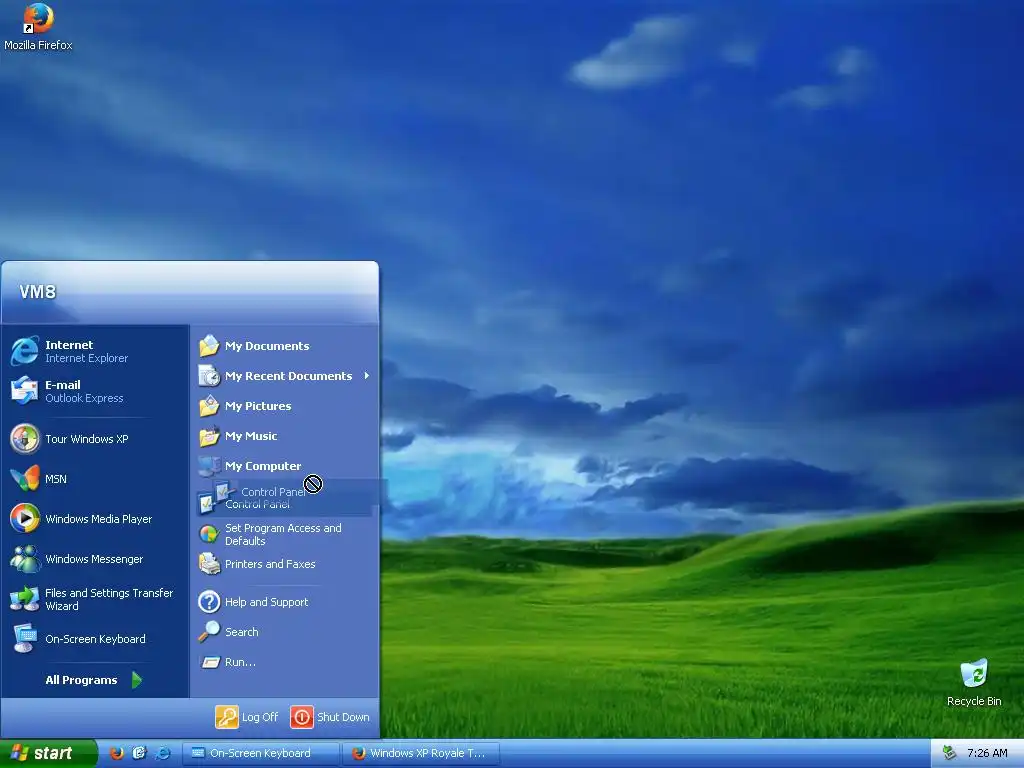Click the Tour Windows XP icon
1024x768 pixels.
25,439
